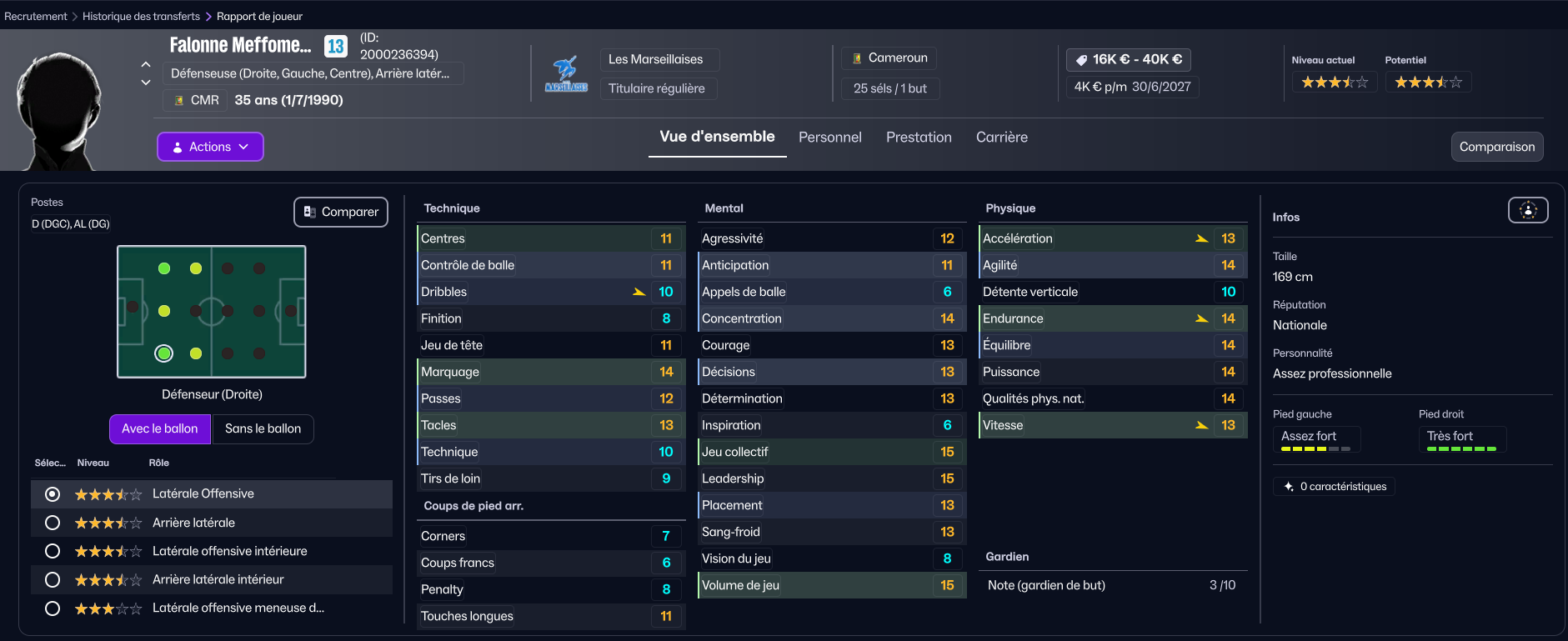
Task: Go to next player with down chevron
Action: pos(146,83)
